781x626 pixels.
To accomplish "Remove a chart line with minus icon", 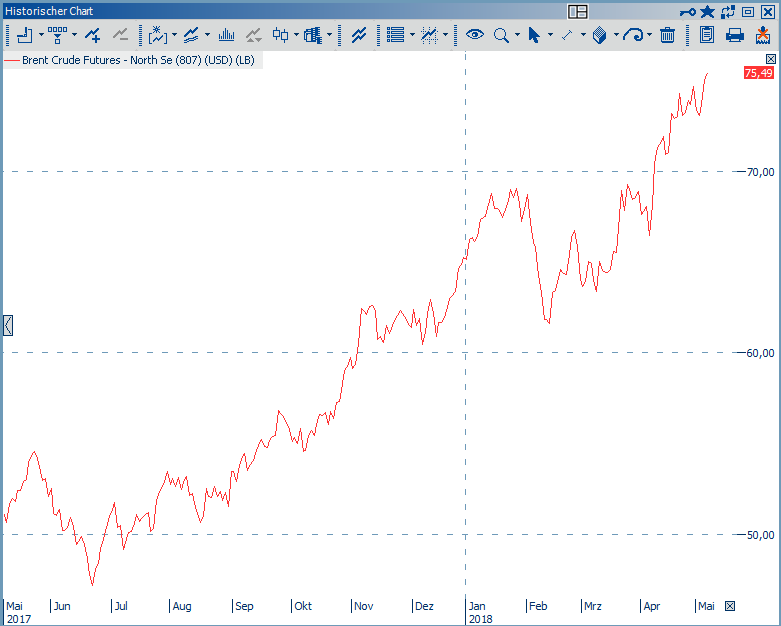I will 120,35.
